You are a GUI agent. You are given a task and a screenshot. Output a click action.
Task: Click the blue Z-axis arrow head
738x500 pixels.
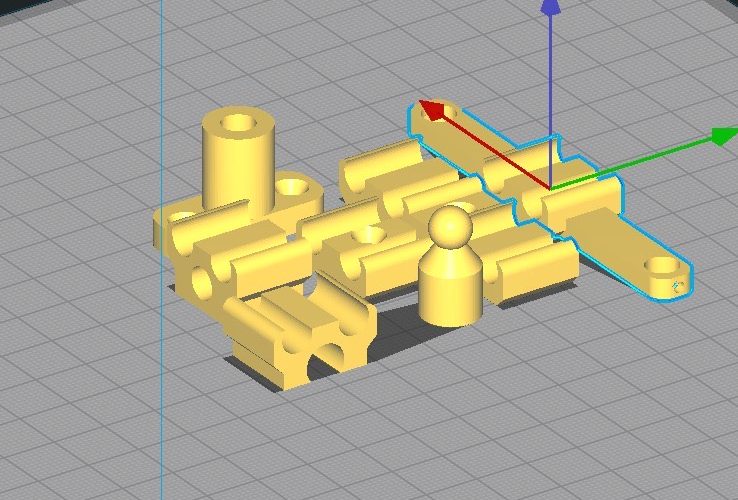[x=549, y=7]
